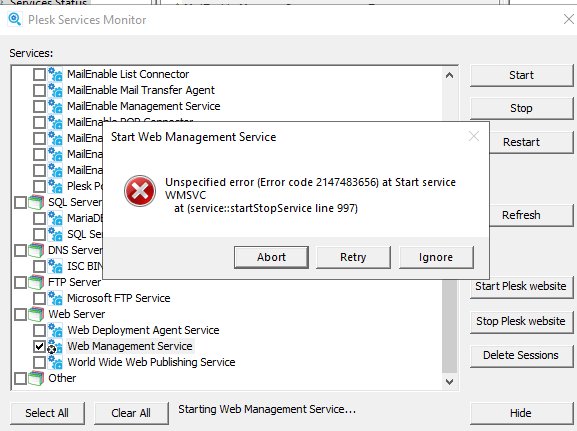The image size is (577, 431).
Task: Check the Microsoft FTP Service checkbox
Action: tap(39, 298)
